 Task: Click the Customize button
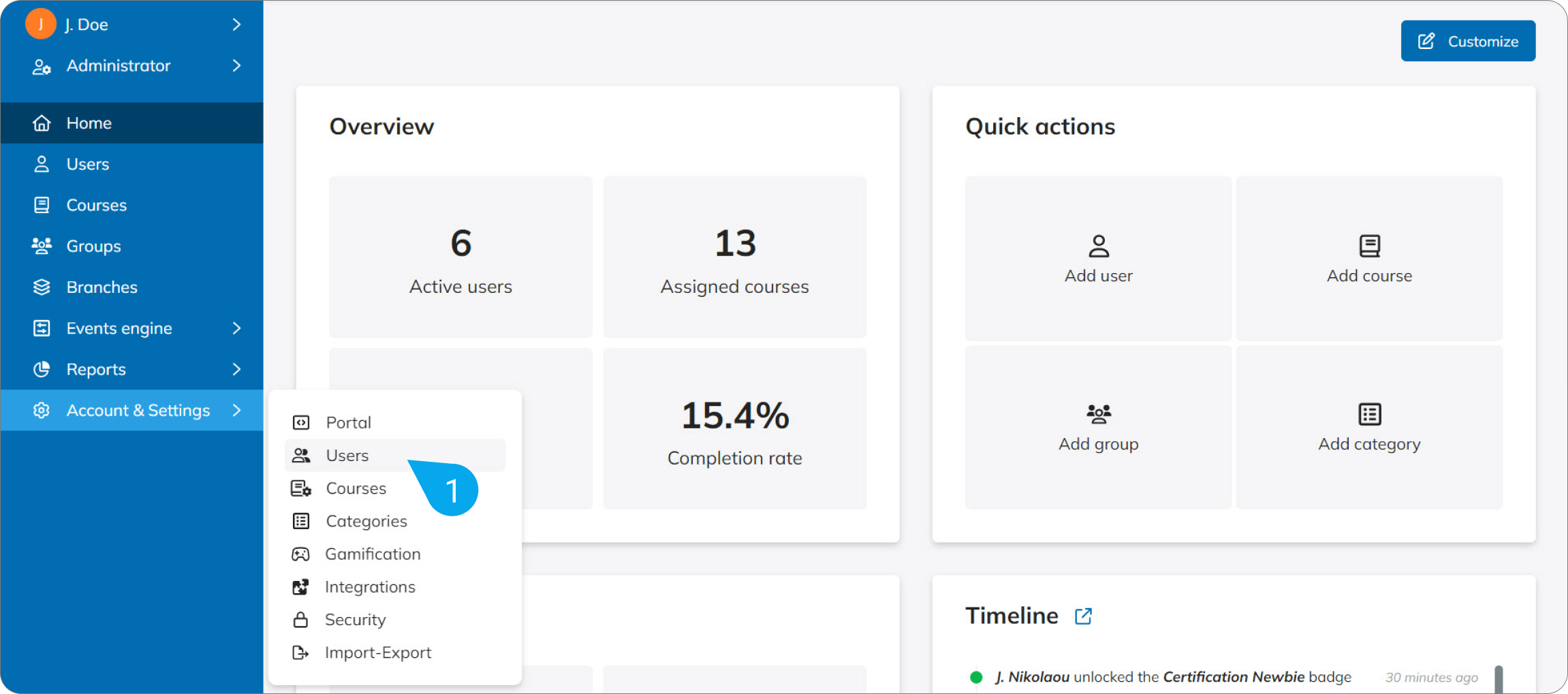[x=1468, y=41]
